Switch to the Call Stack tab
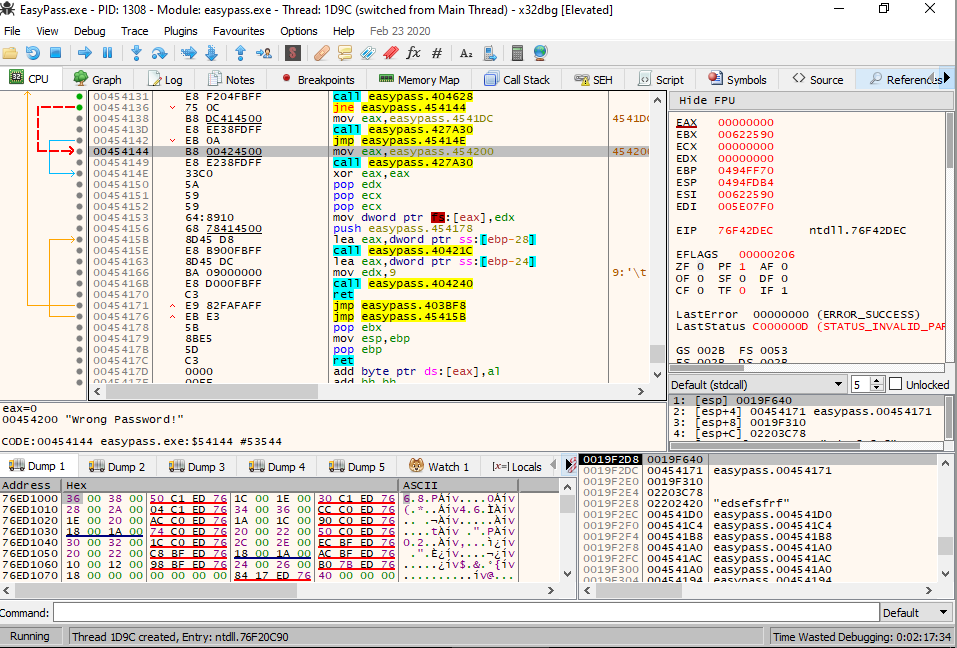 [517, 79]
